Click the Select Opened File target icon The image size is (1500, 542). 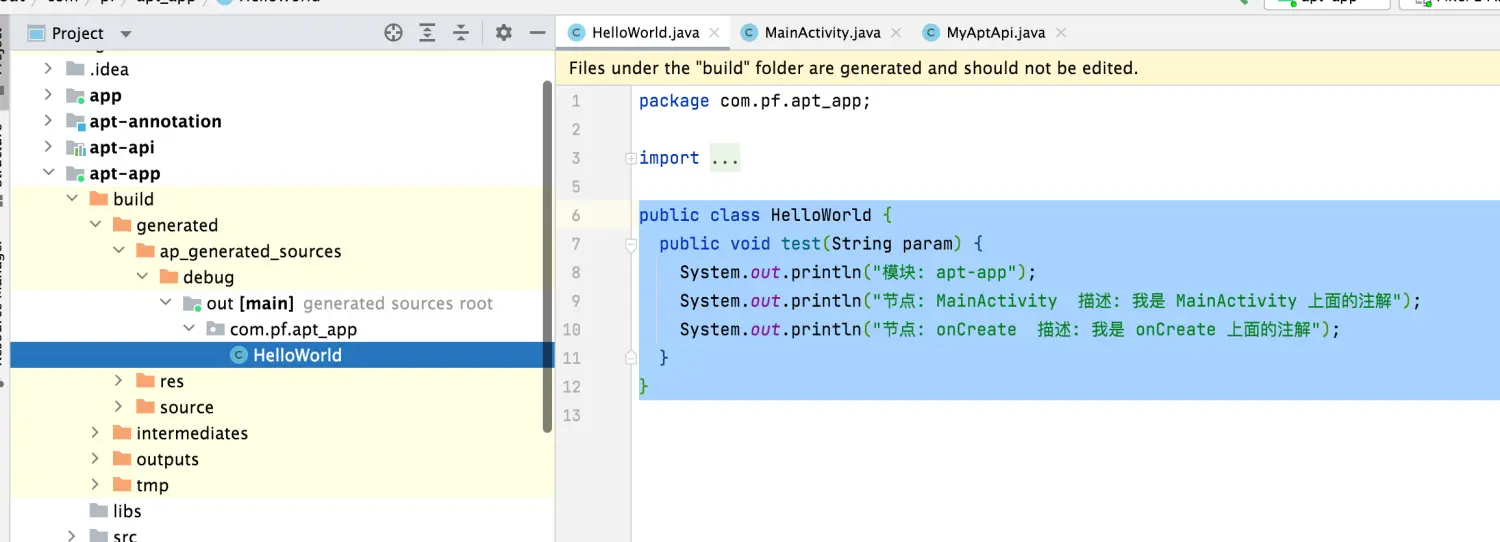(393, 33)
